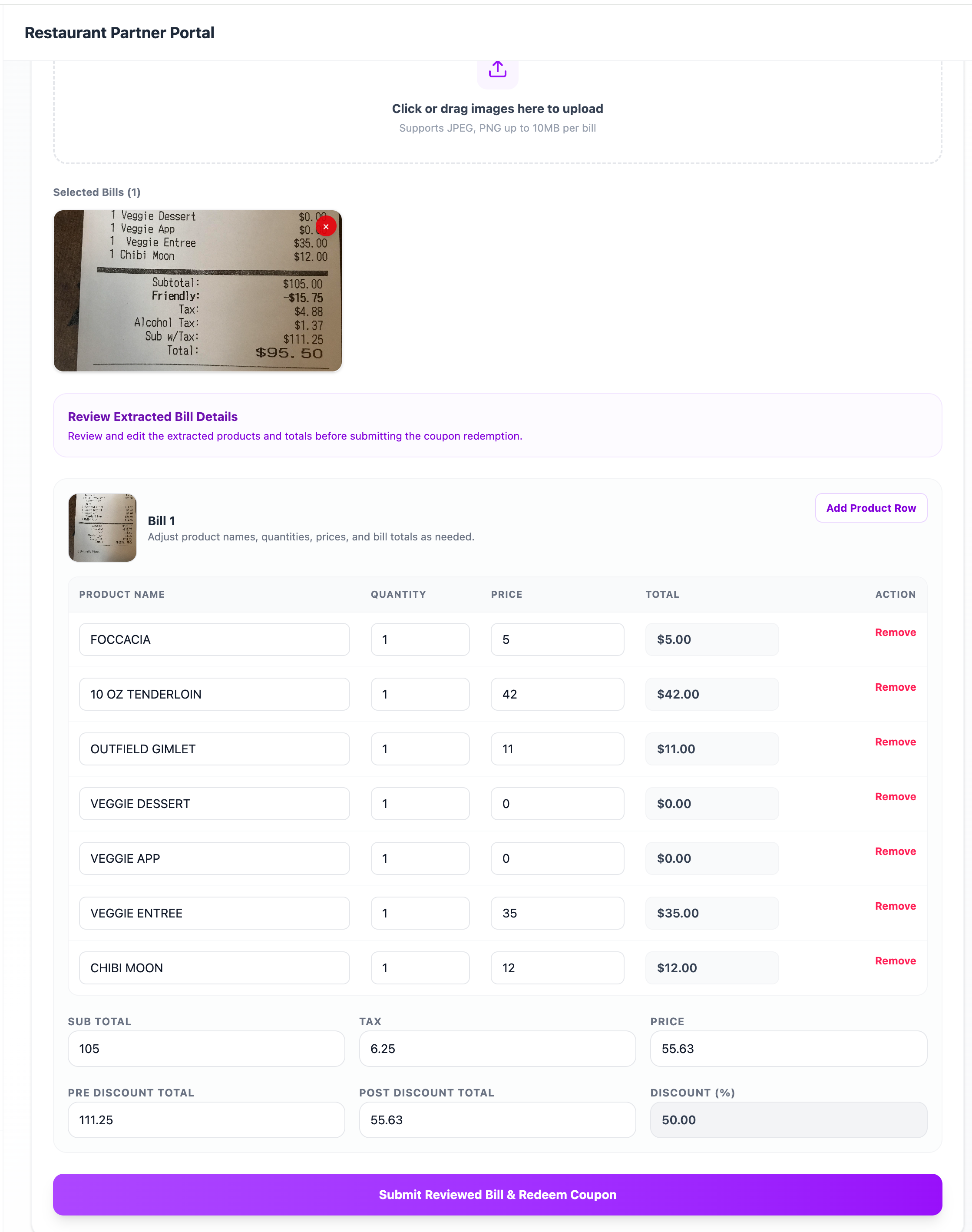
Task: Click the TOTAL column header
Action: tap(662, 594)
